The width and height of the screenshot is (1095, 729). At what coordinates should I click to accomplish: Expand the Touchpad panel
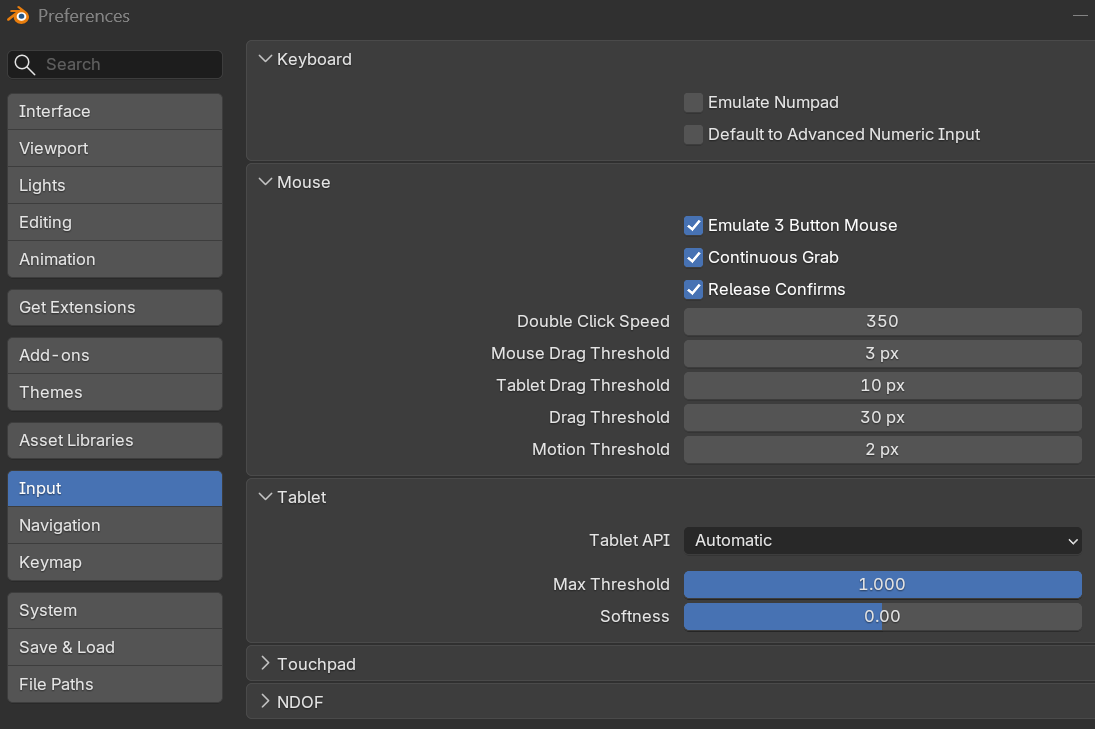(265, 664)
